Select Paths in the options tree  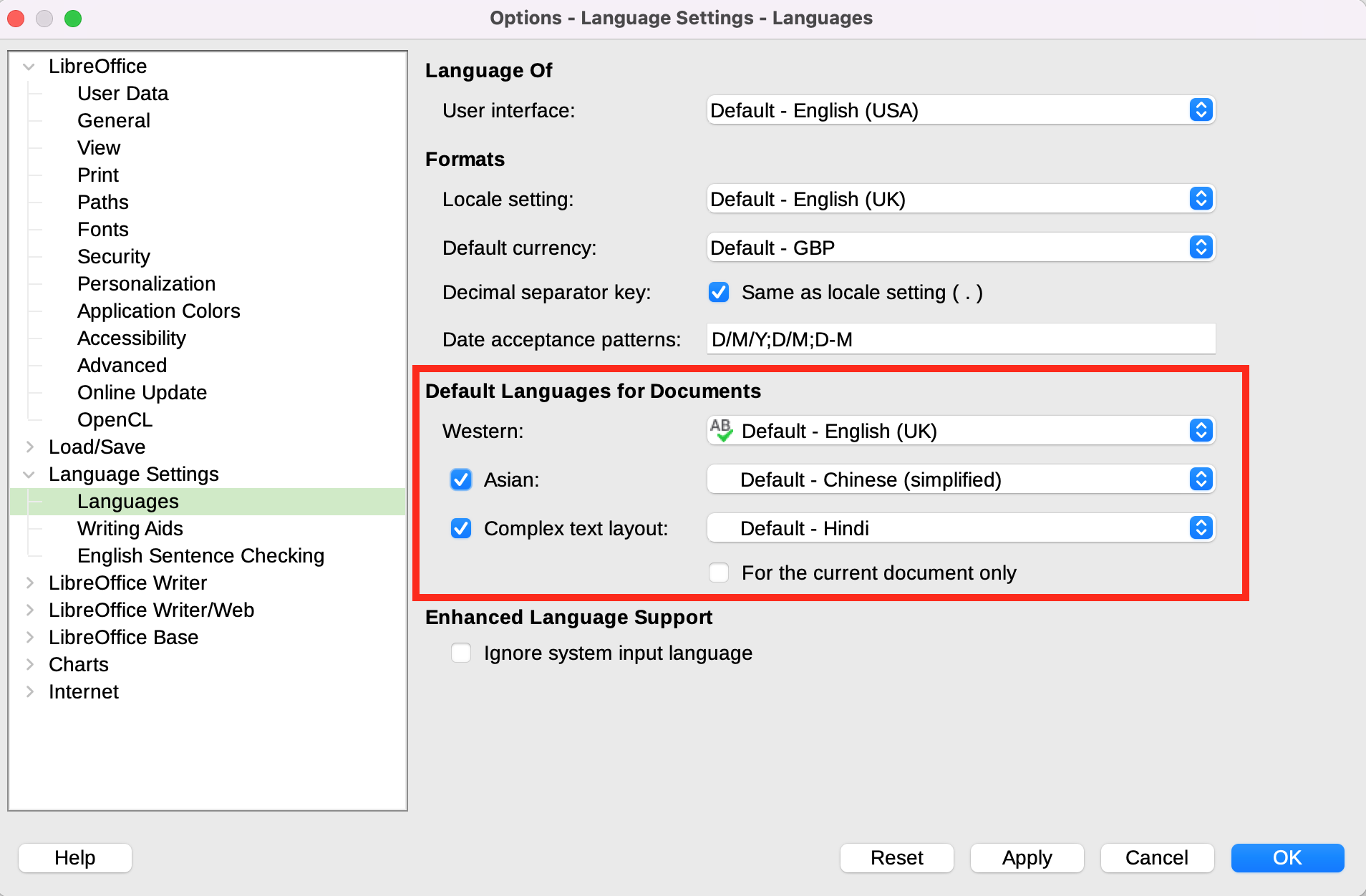(x=103, y=202)
